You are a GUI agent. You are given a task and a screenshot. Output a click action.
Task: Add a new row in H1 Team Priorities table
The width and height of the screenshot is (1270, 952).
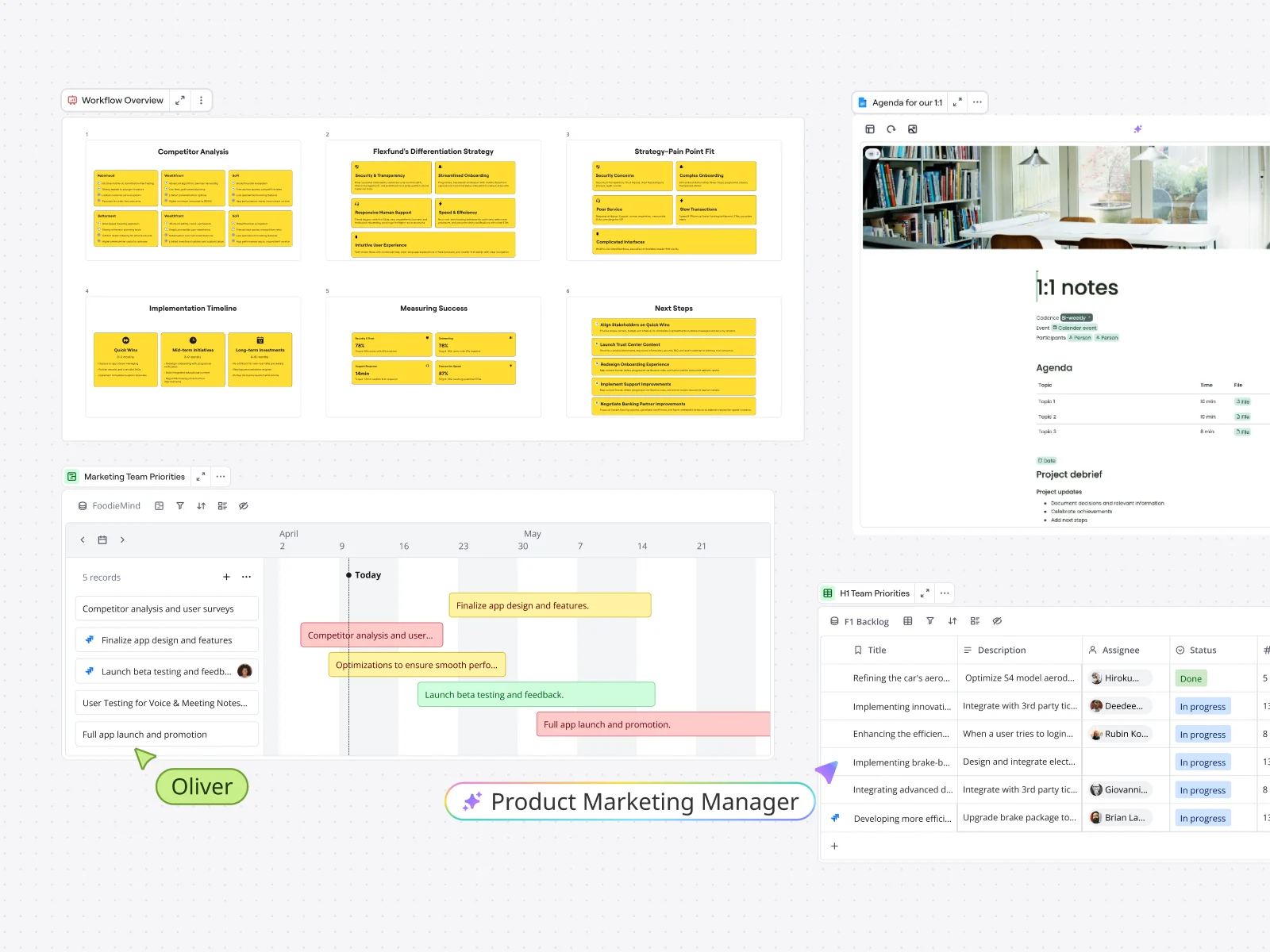tap(834, 846)
